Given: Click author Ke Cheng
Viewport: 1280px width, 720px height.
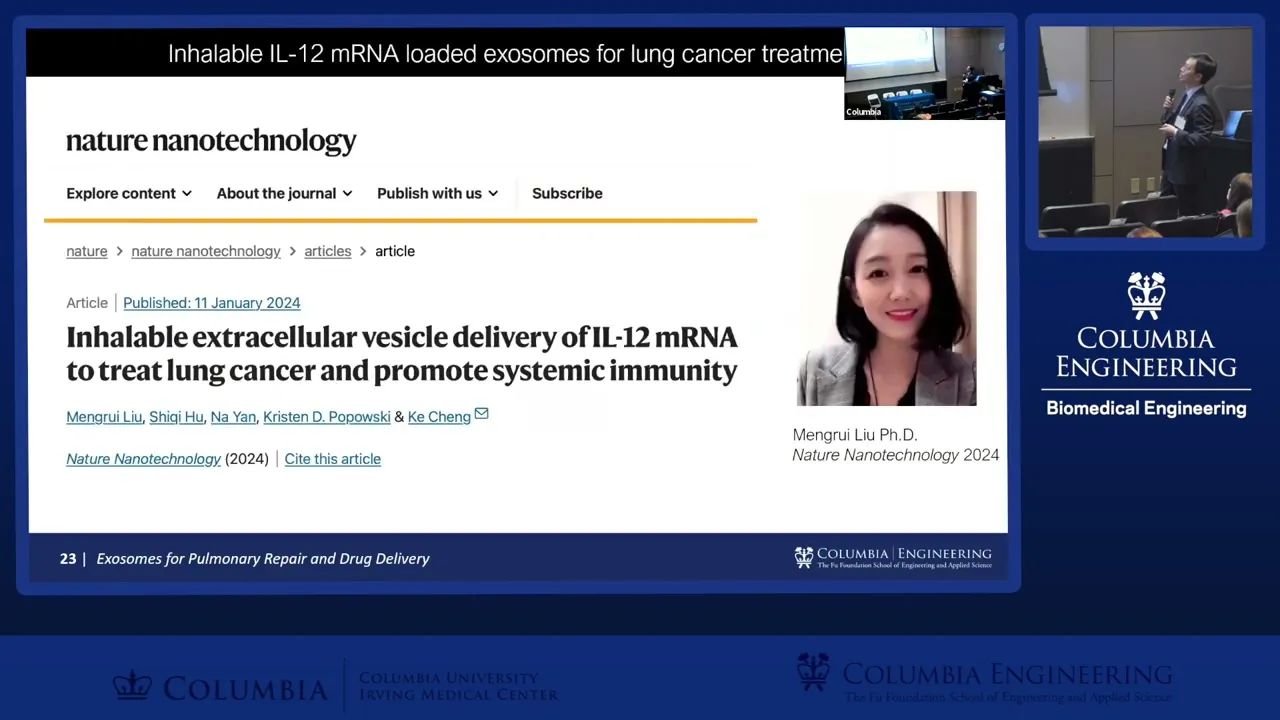Looking at the screenshot, I should [439, 417].
